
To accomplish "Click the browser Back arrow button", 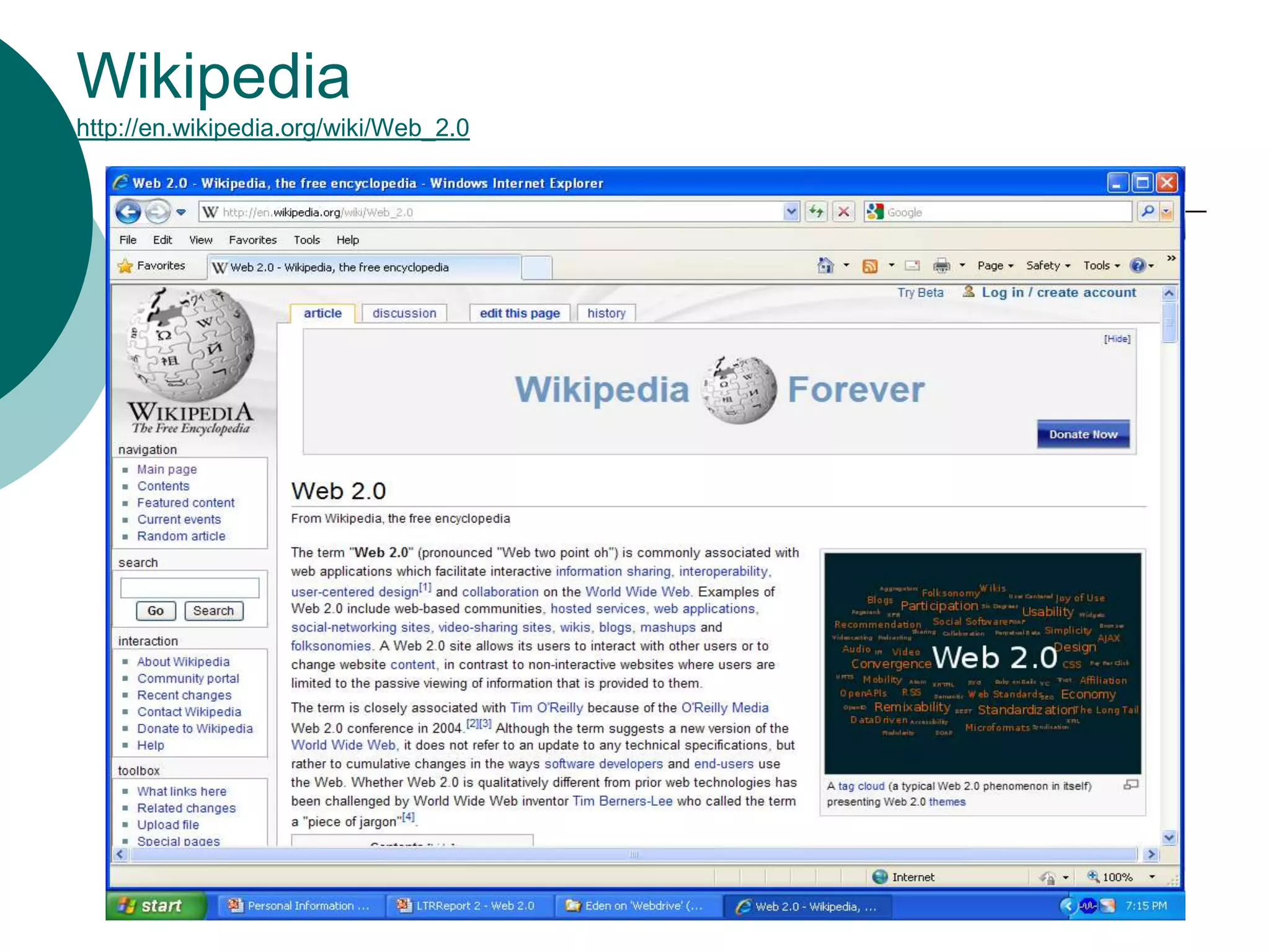I will [x=128, y=212].
